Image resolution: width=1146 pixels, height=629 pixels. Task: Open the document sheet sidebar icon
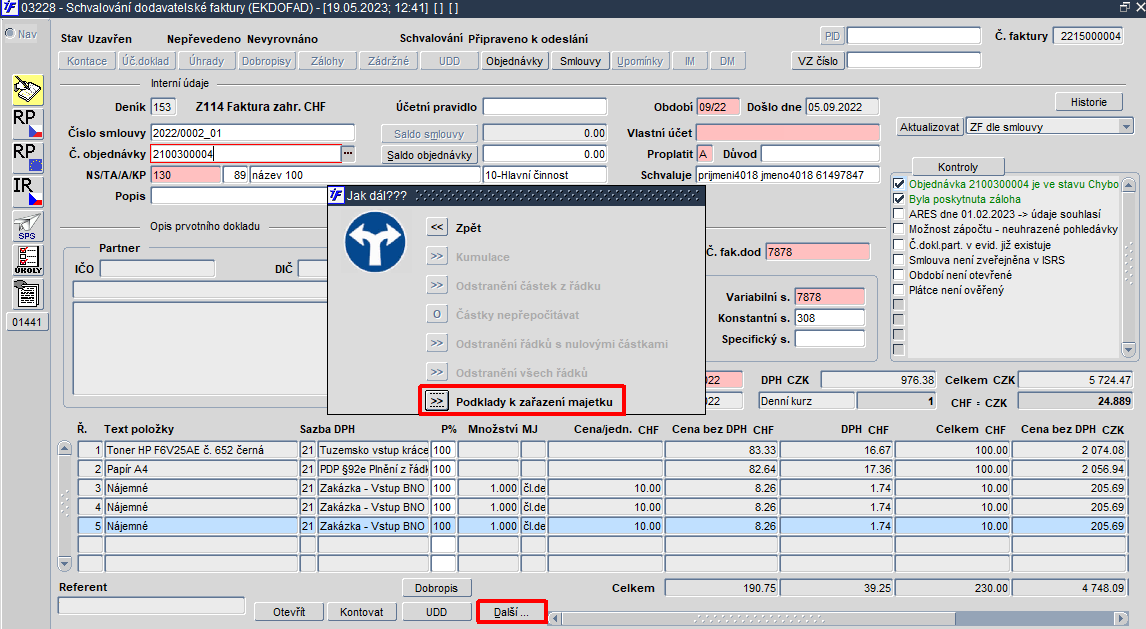tap(28, 294)
